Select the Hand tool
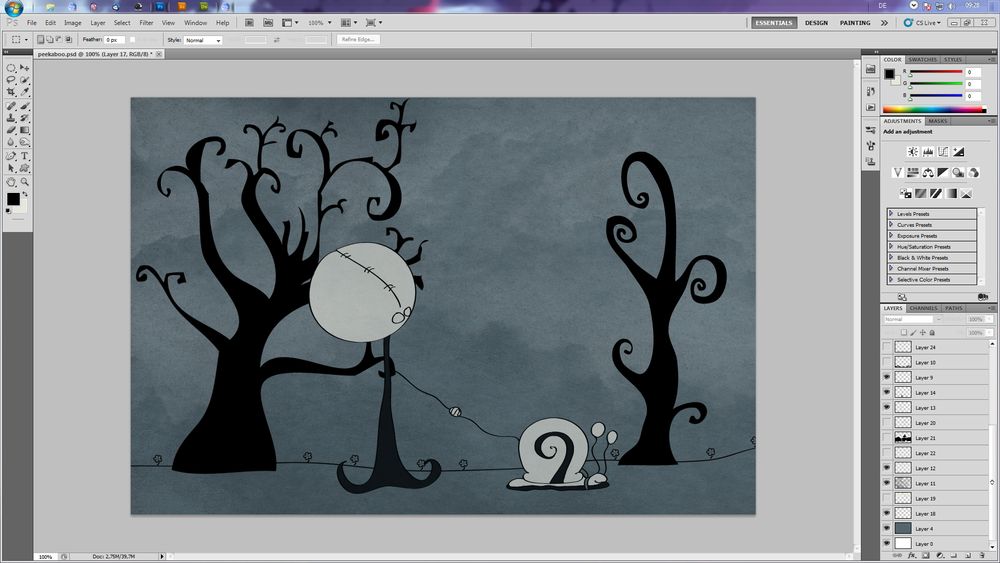 11,182
